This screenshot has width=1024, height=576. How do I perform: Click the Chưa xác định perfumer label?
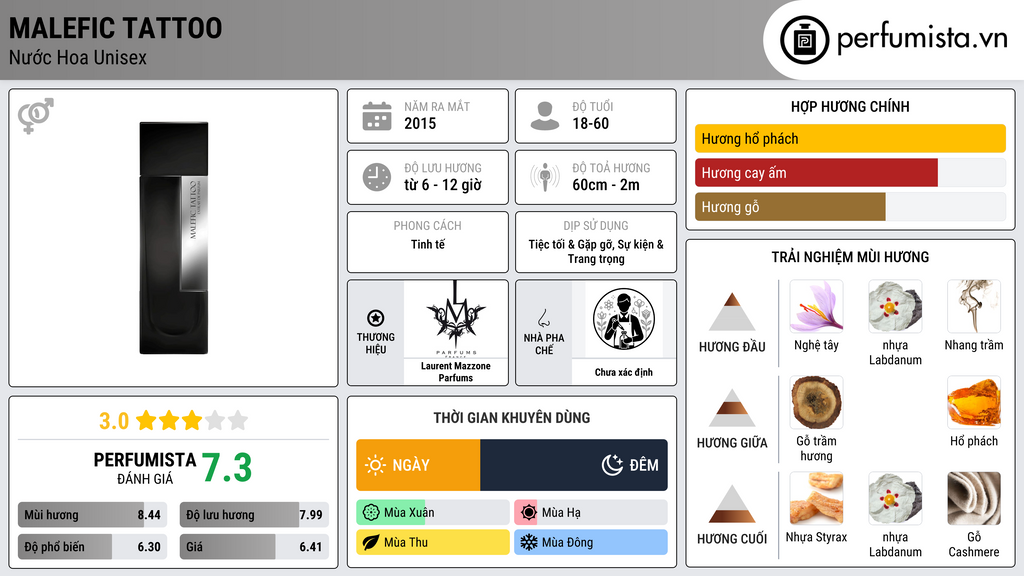(x=624, y=372)
